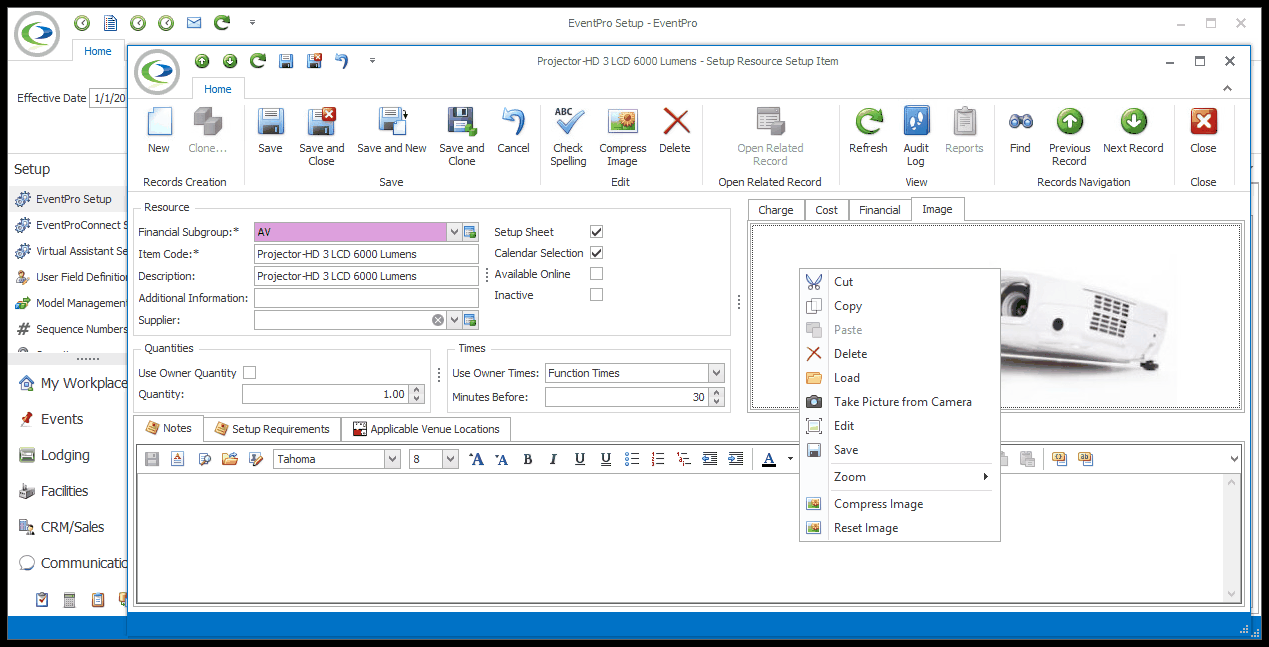Image resolution: width=1269 pixels, height=647 pixels.
Task: Open the Use Owner Times dropdown
Action: pos(716,373)
